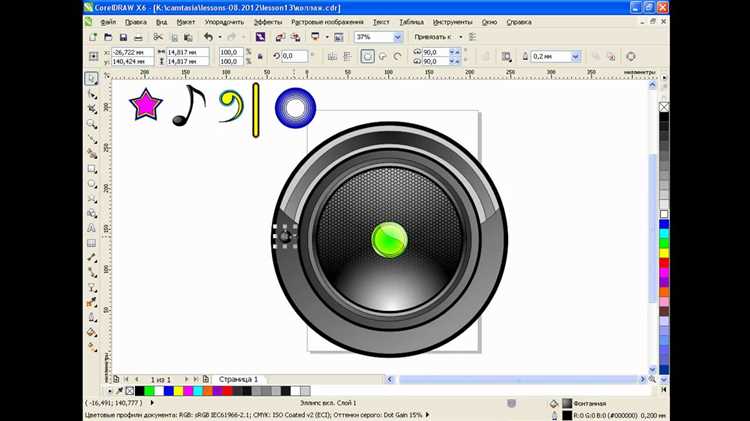Expand the status bar coordinates arrow
The image size is (750, 421).
click(x=152, y=403)
